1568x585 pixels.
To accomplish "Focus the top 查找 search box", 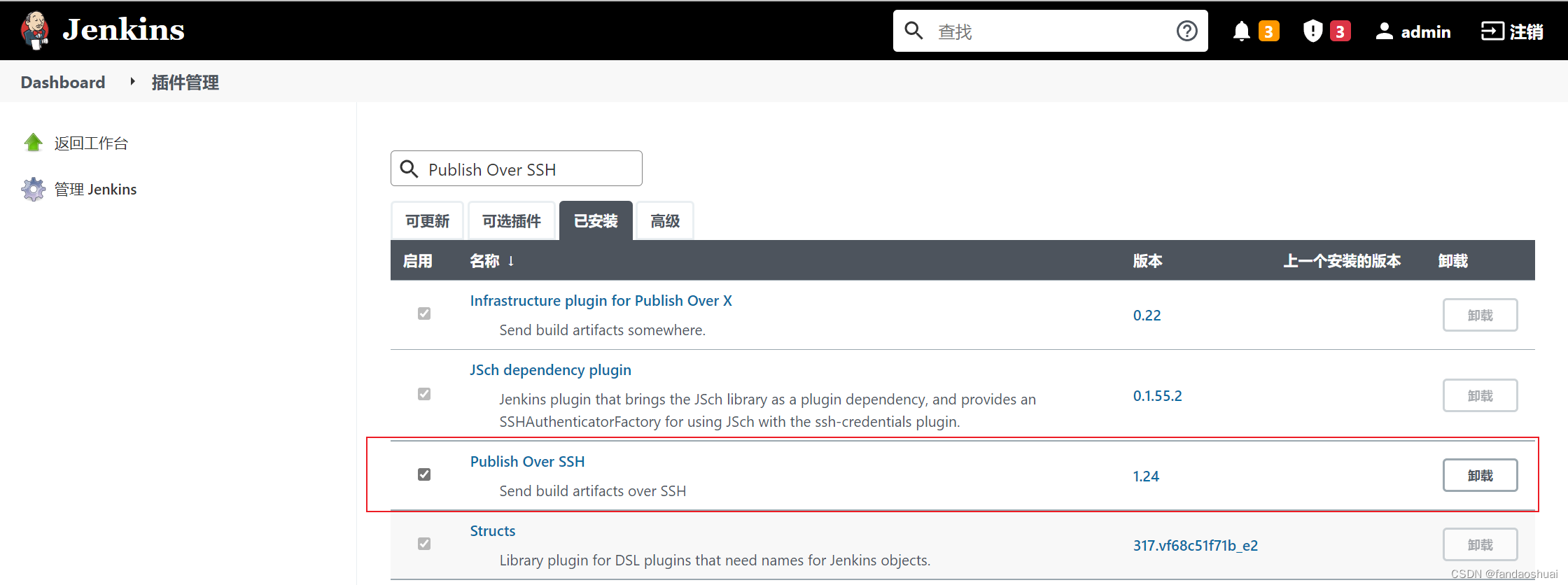I will (1050, 31).
